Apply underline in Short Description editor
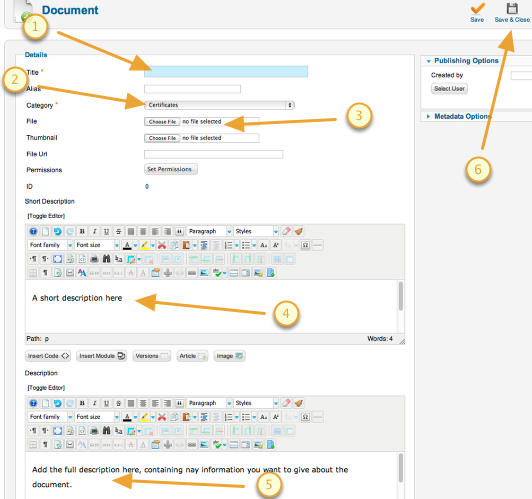This screenshot has width=532, height=499. pos(107,231)
